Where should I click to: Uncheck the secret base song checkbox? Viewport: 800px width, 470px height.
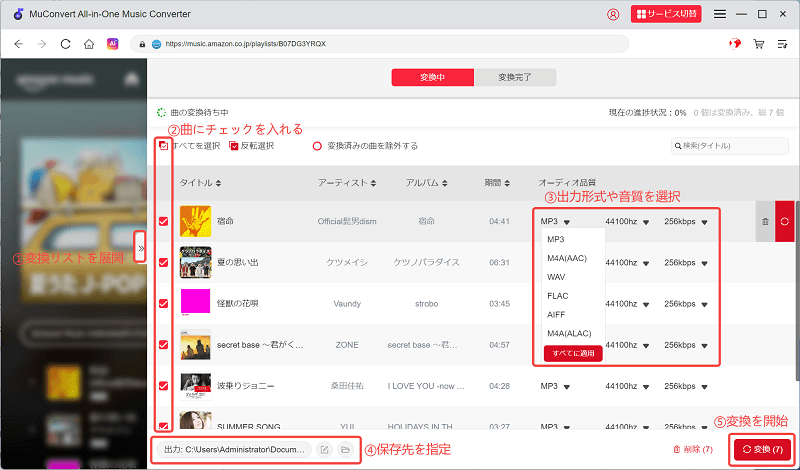tap(163, 345)
